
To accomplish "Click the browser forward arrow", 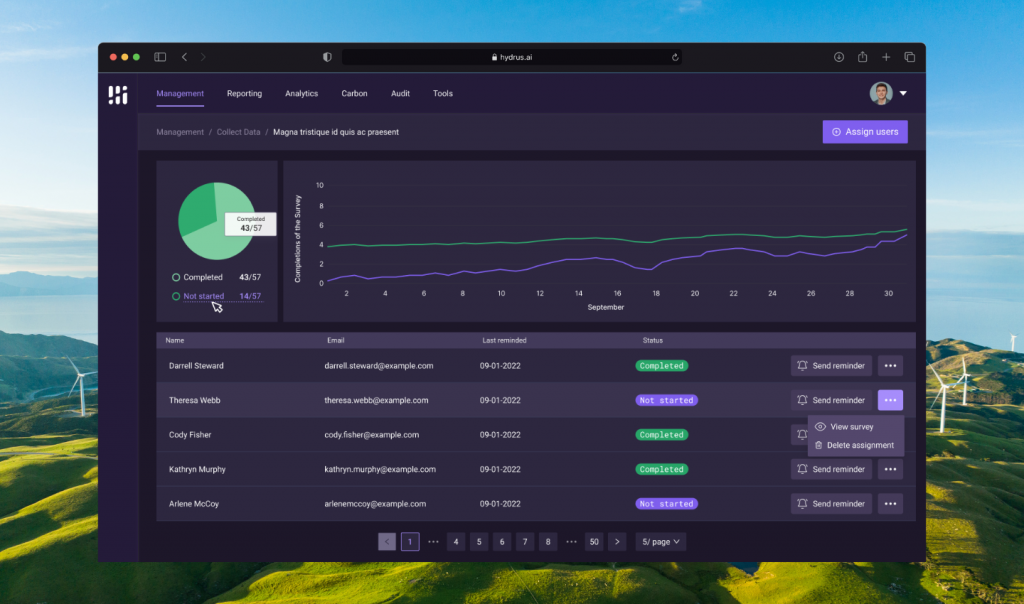I will [x=203, y=57].
